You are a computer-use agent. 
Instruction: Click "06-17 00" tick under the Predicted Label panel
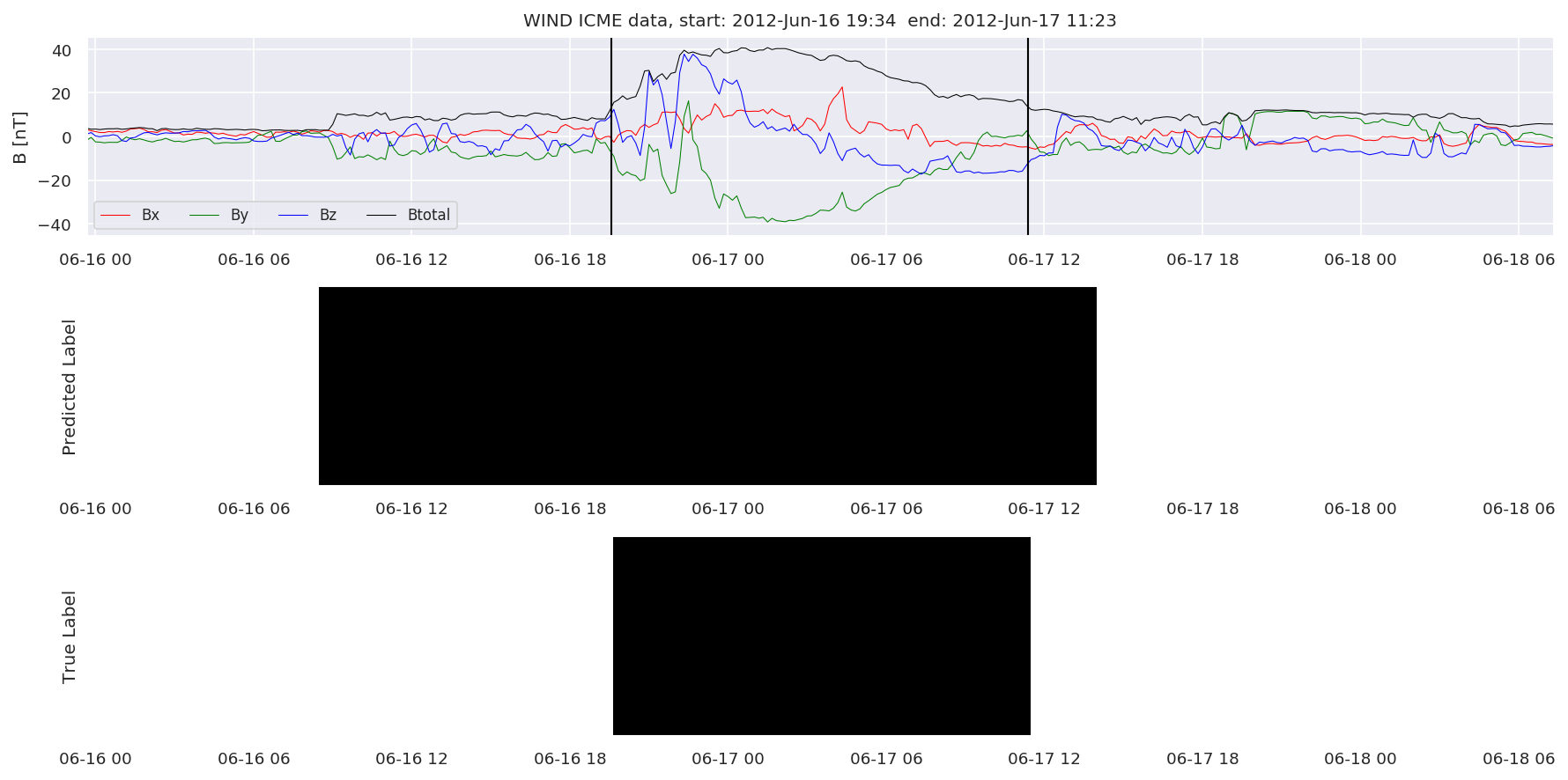728,509
